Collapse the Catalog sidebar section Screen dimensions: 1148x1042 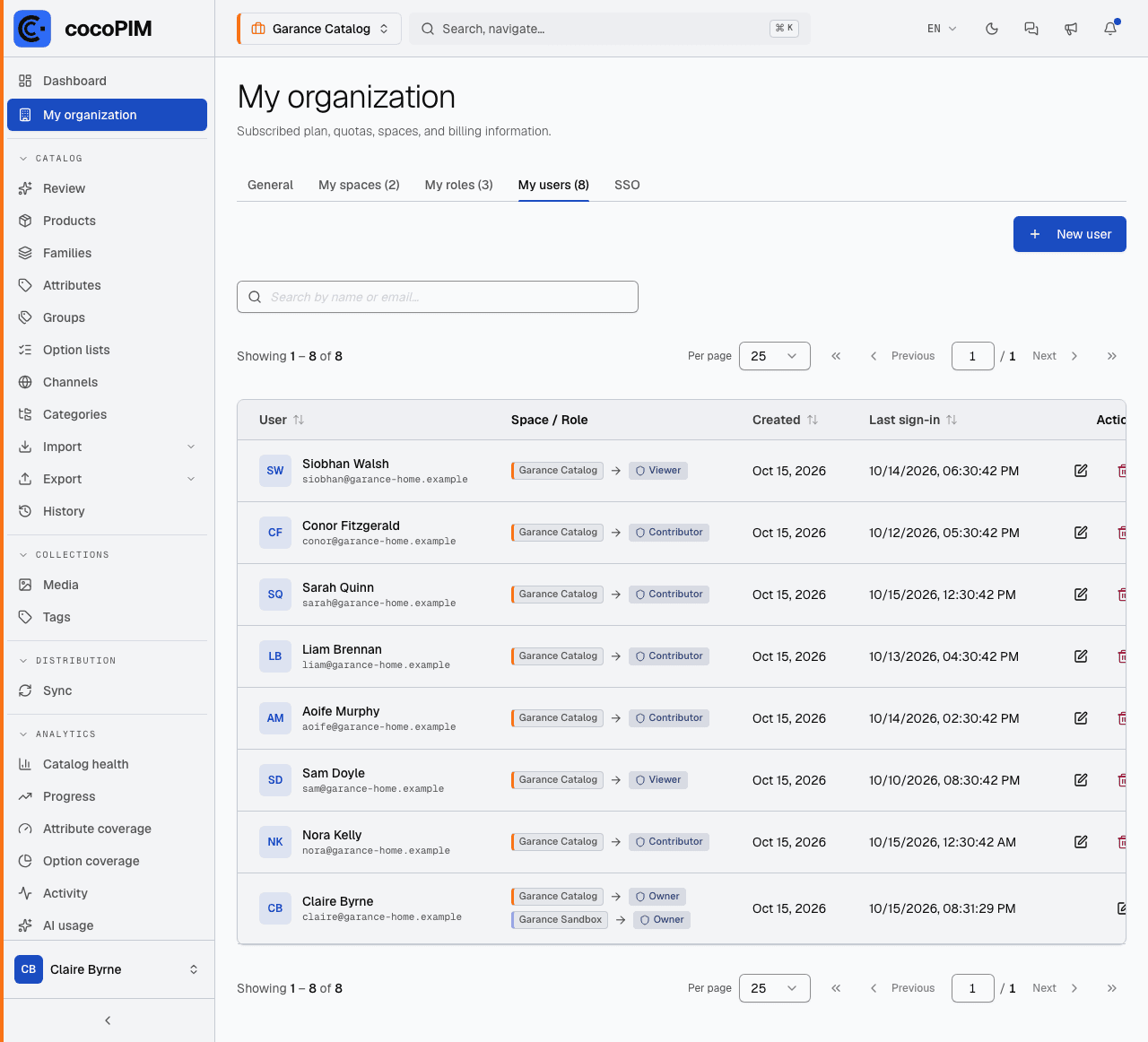[51, 159]
